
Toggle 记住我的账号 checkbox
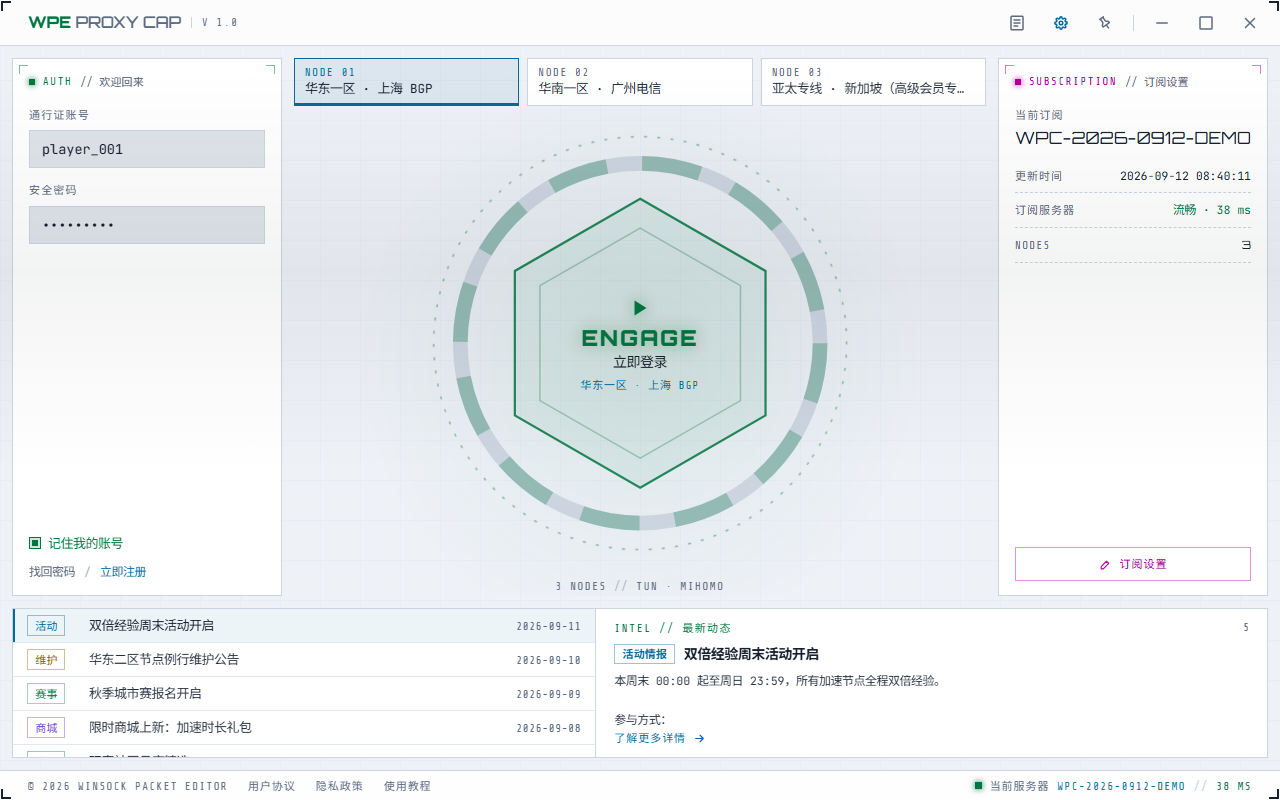point(35,543)
